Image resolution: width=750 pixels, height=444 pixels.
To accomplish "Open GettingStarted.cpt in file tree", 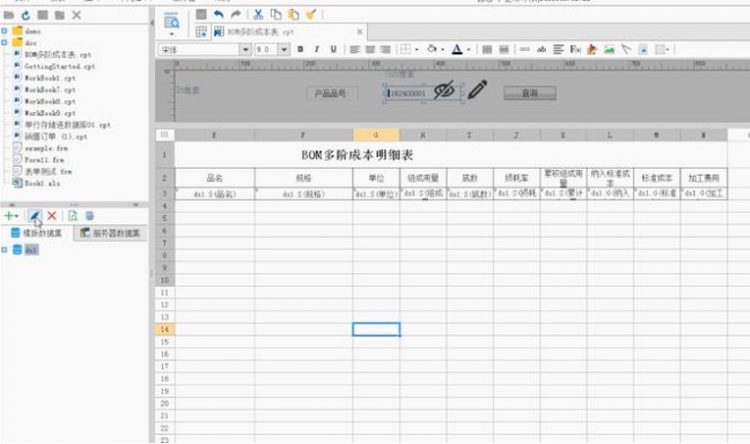I will click(60, 67).
